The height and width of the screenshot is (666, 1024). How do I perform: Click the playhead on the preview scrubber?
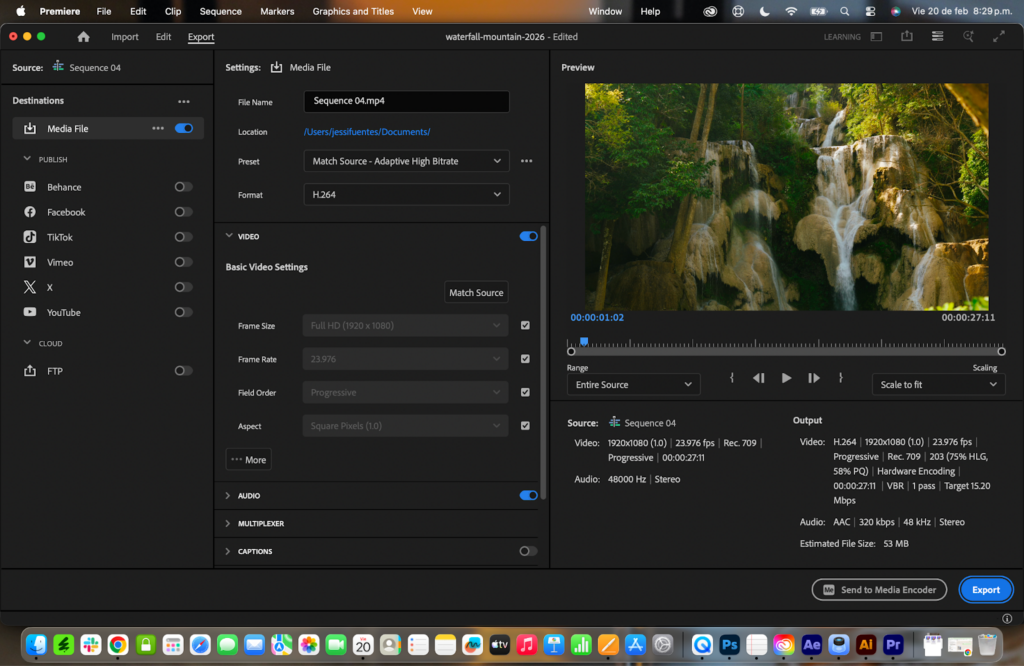584,341
